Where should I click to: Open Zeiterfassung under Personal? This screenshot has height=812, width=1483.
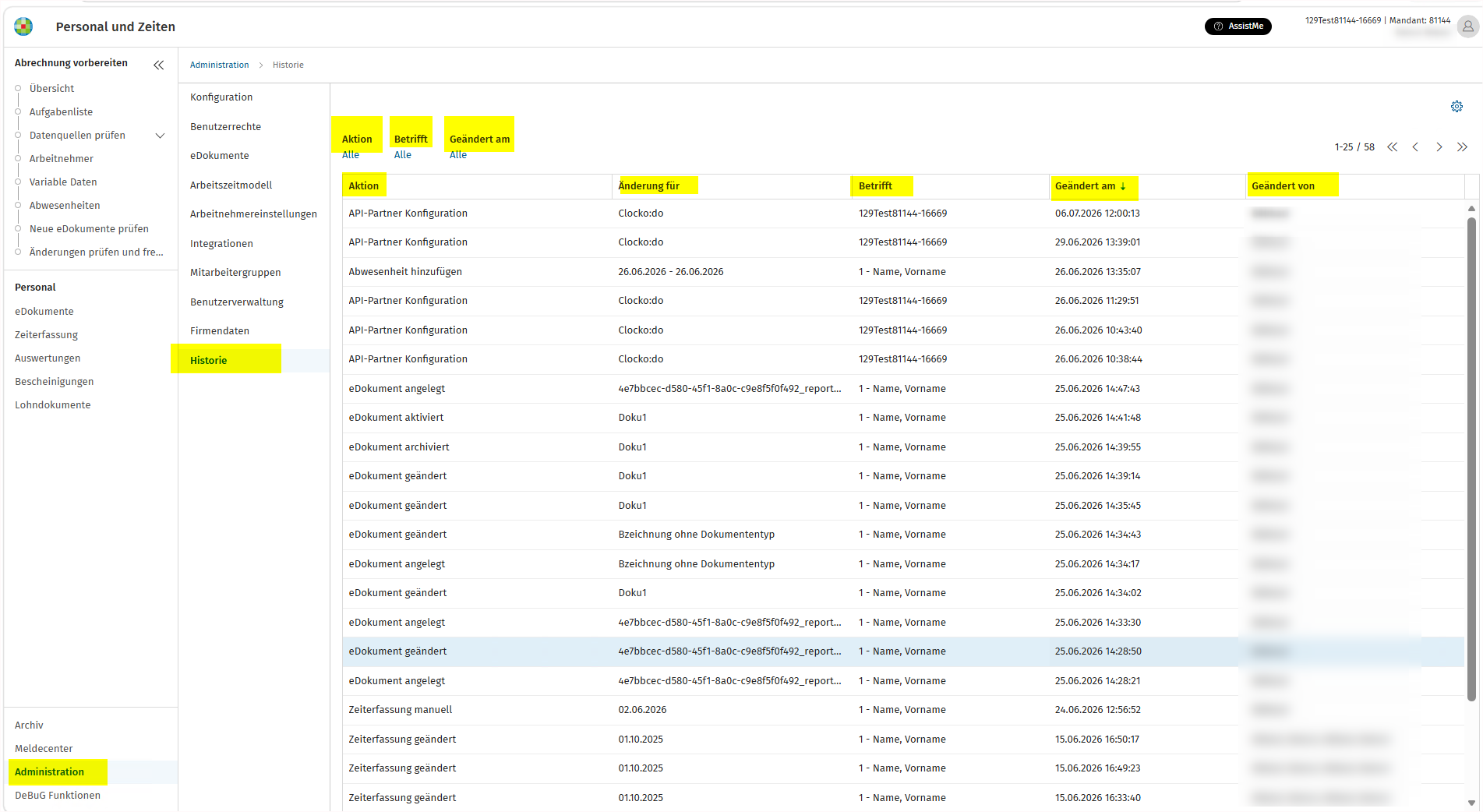pos(46,335)
